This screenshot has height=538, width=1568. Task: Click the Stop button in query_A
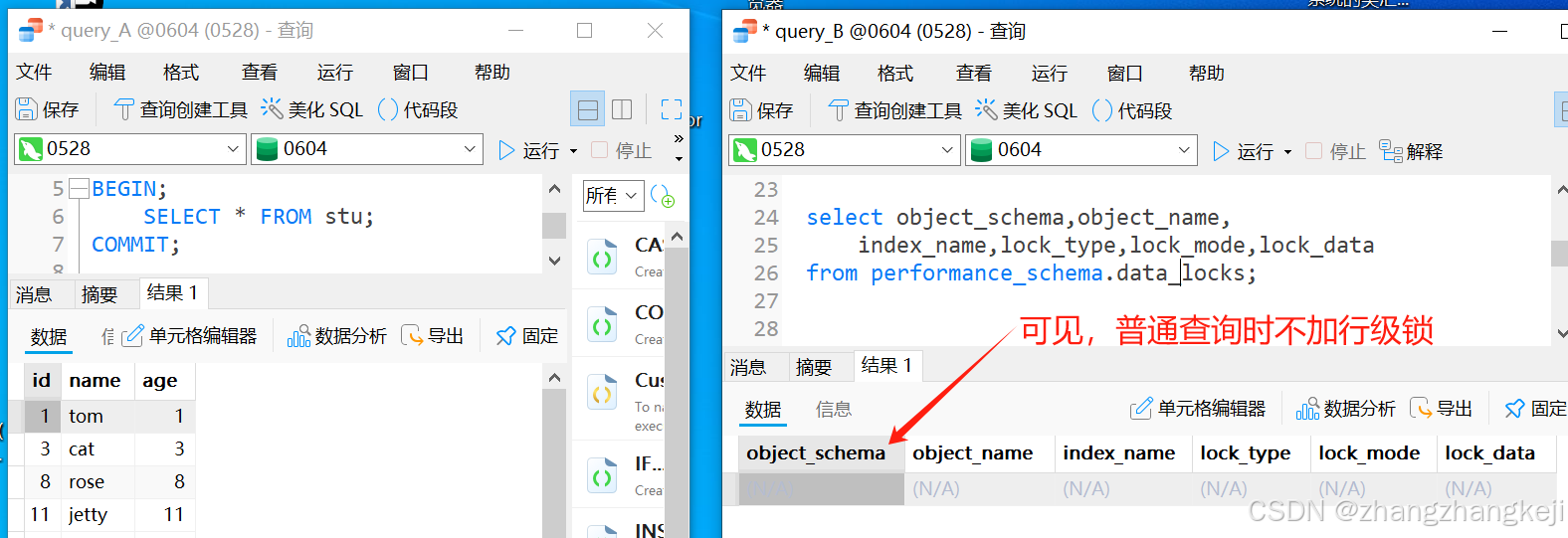click(x=622, y=150)
